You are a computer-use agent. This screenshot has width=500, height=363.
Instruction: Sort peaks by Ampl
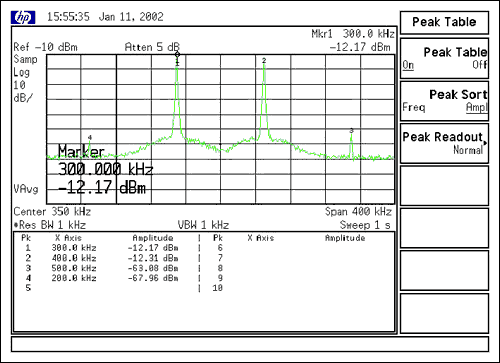[477, 107]
